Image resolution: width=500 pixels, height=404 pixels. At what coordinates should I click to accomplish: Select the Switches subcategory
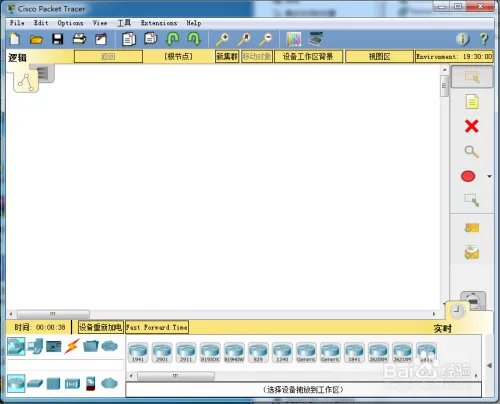click(35, 384)
